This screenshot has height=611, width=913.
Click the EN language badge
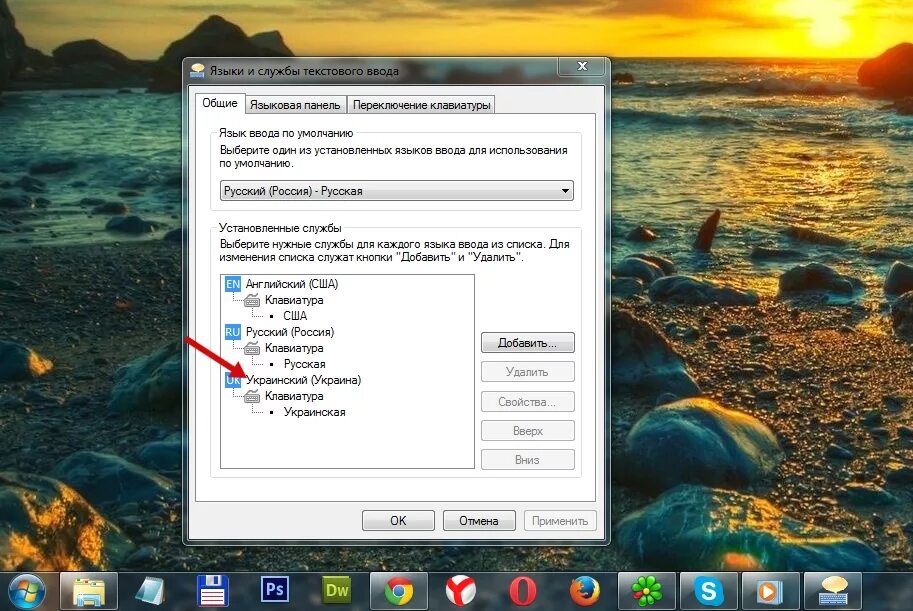(x=232, y=284)
